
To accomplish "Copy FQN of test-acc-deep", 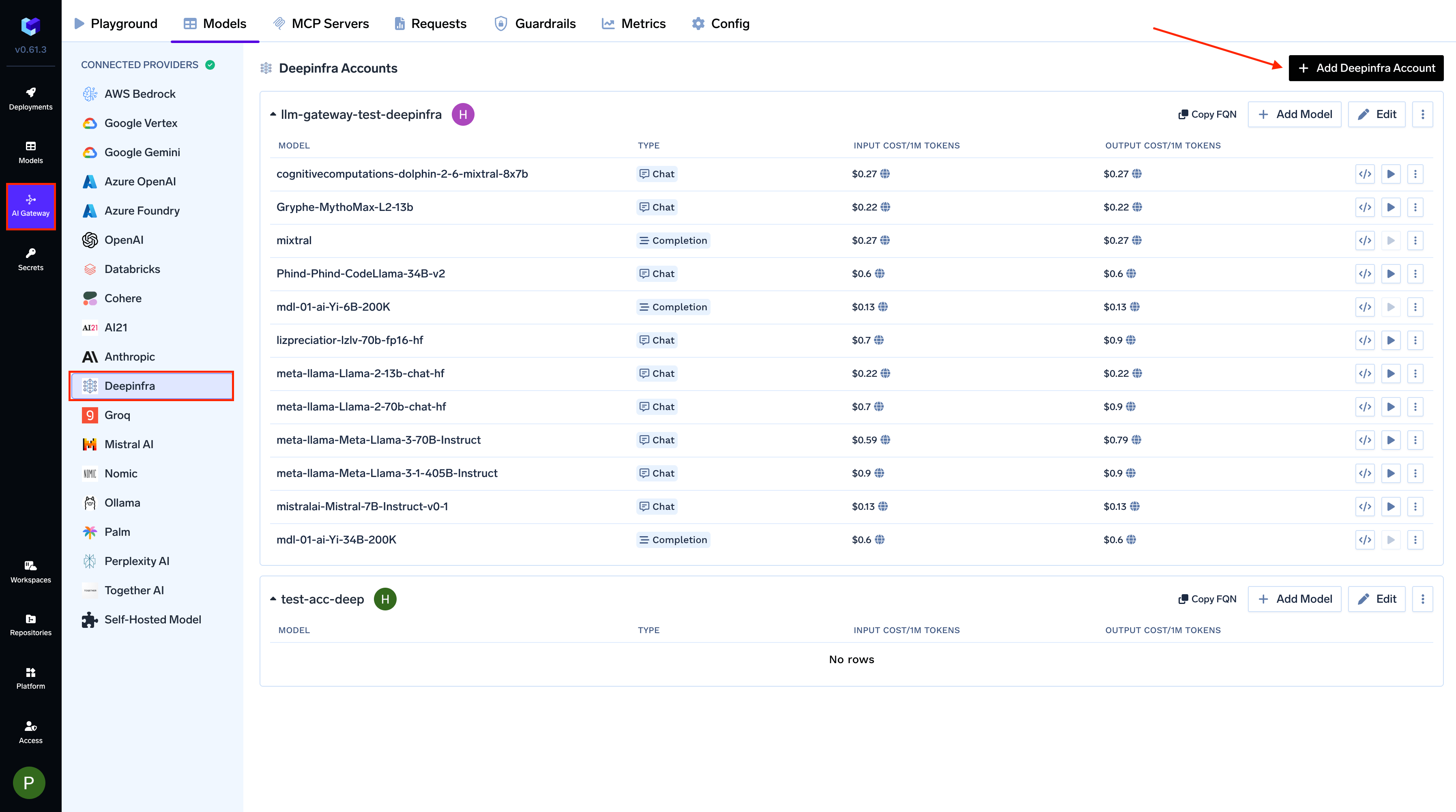I will tap(1207, 599).
